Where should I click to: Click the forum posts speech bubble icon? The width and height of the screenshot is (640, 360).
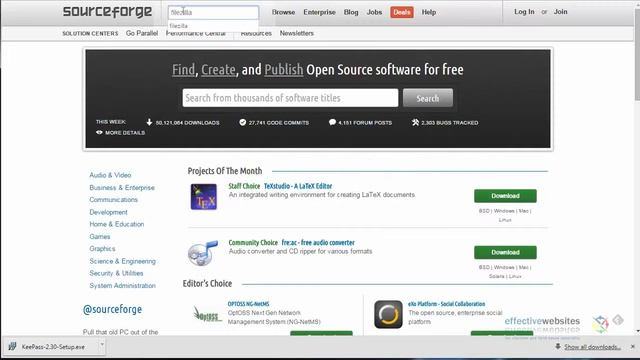[332, 122]
